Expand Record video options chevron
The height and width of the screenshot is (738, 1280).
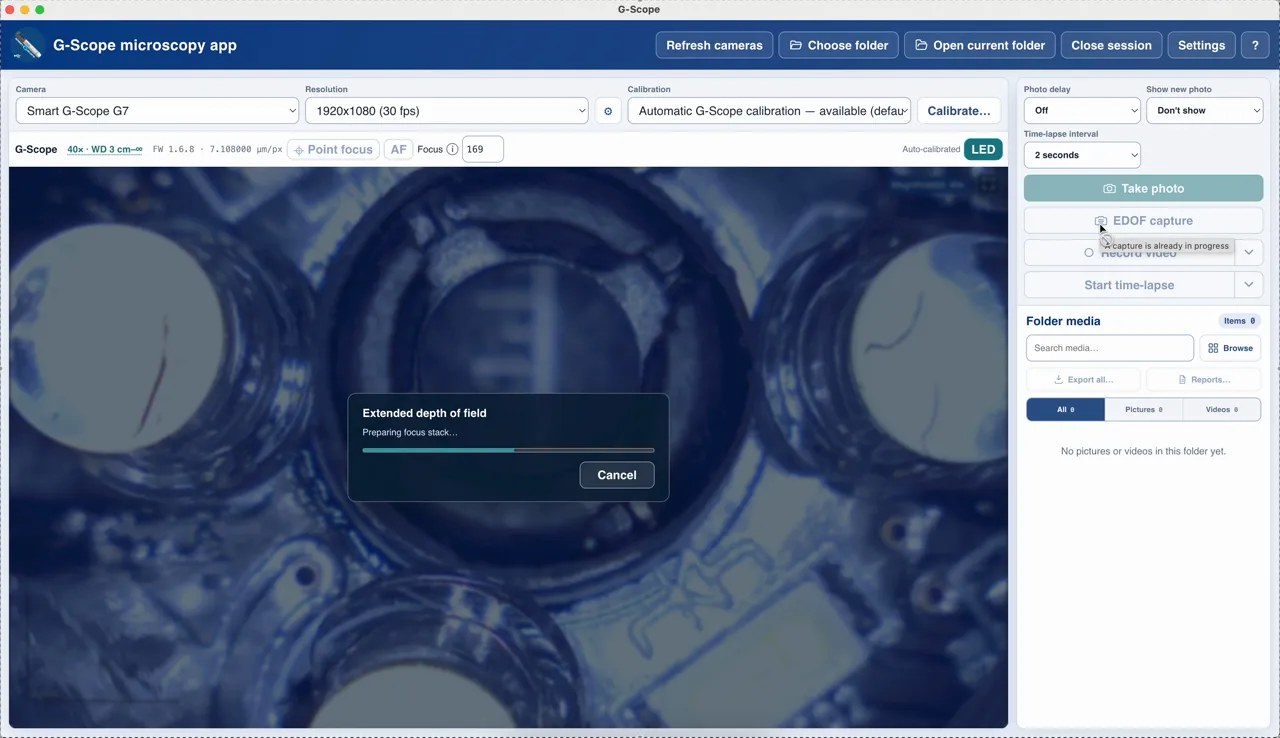tap(1249, 253)
